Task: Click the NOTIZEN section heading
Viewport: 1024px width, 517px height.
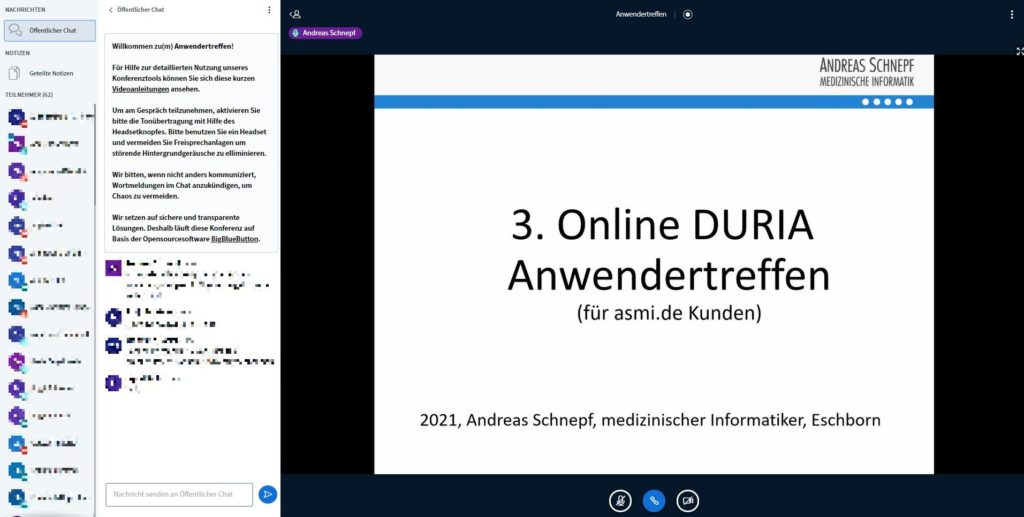Action: [18, 53]
